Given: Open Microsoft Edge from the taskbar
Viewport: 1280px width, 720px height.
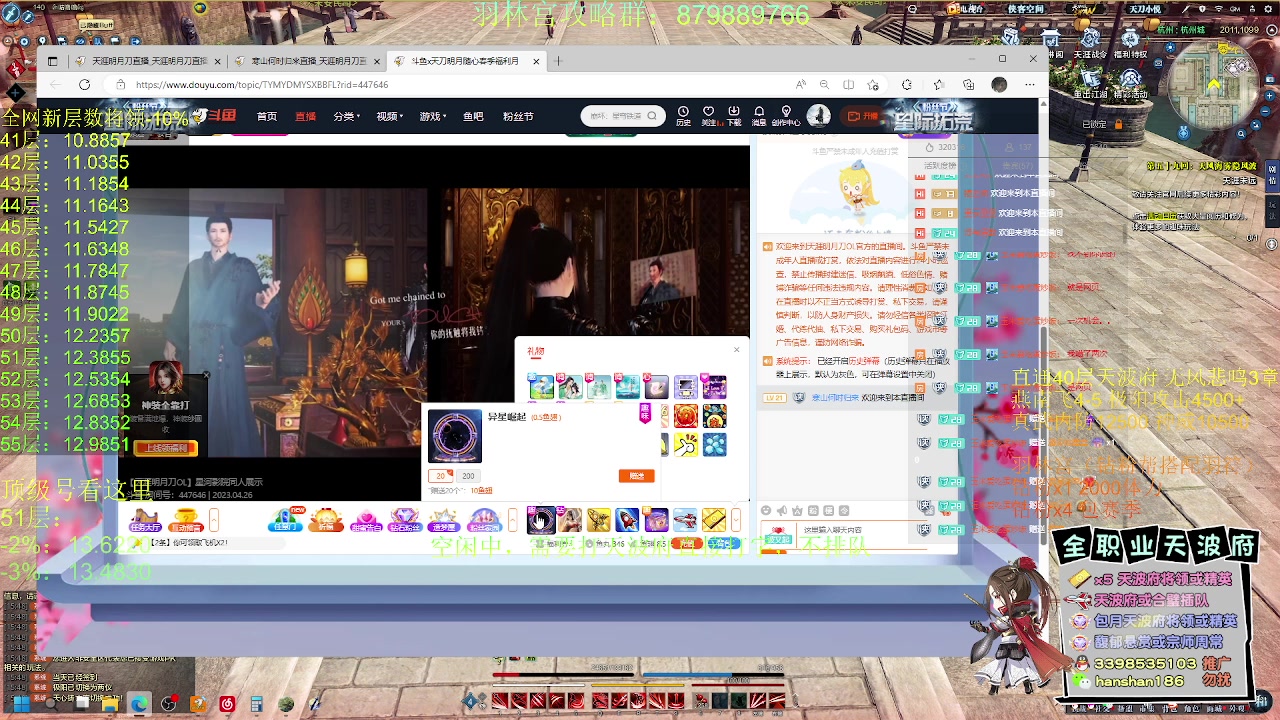Looking at the screenshot, I should click(138, 704).
